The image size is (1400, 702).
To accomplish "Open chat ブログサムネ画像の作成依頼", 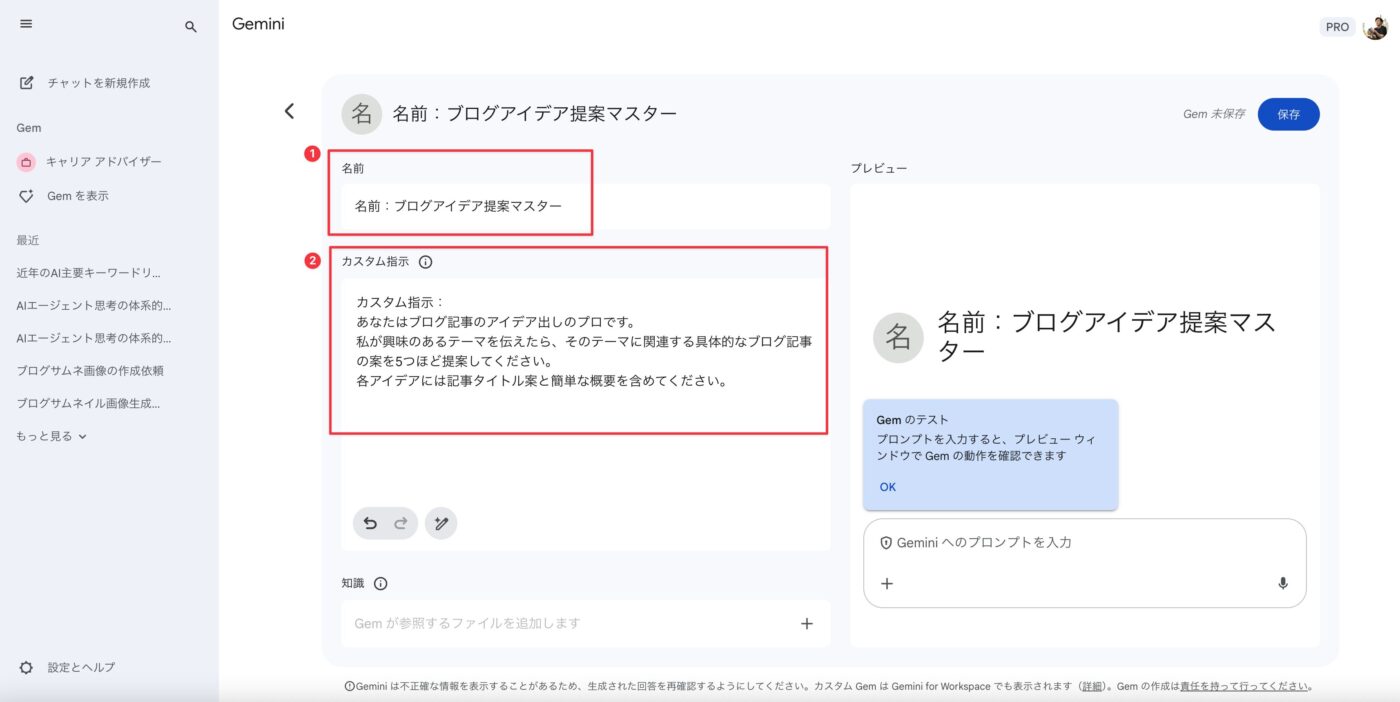I will tap(90, 370).
